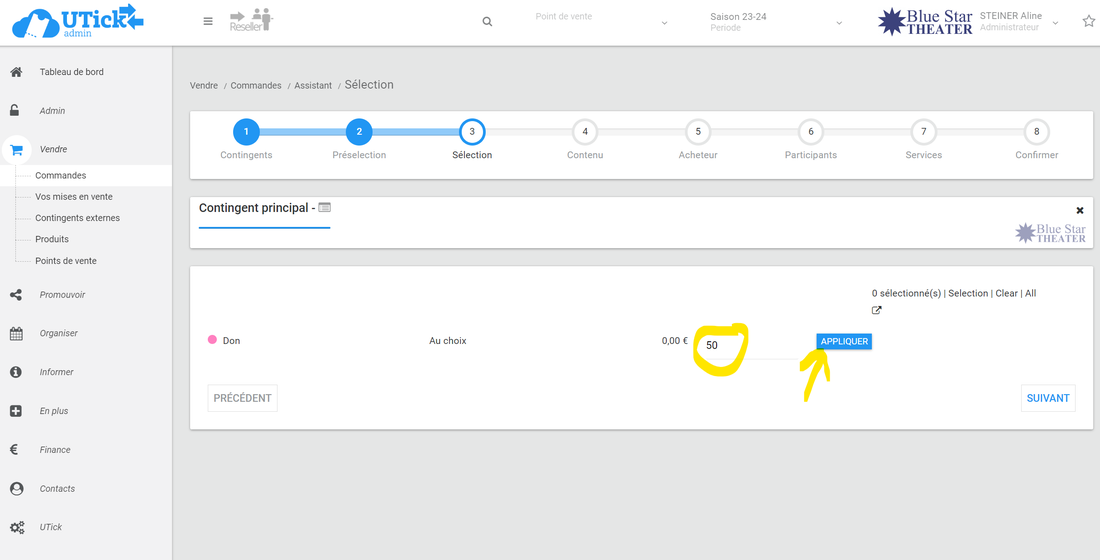Select Vos mises en vente menu item
The image size is (1100, 560).
point(74,197)
